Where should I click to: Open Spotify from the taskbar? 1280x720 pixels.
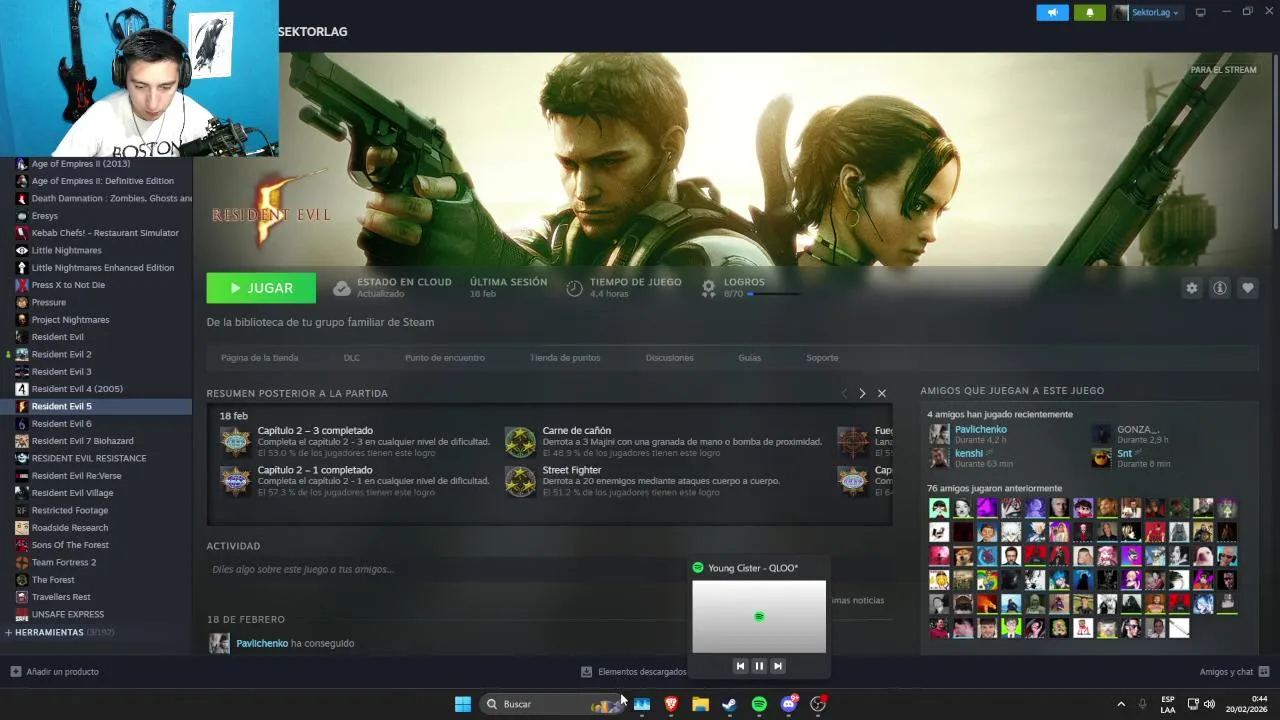click(x=759, y=704)
